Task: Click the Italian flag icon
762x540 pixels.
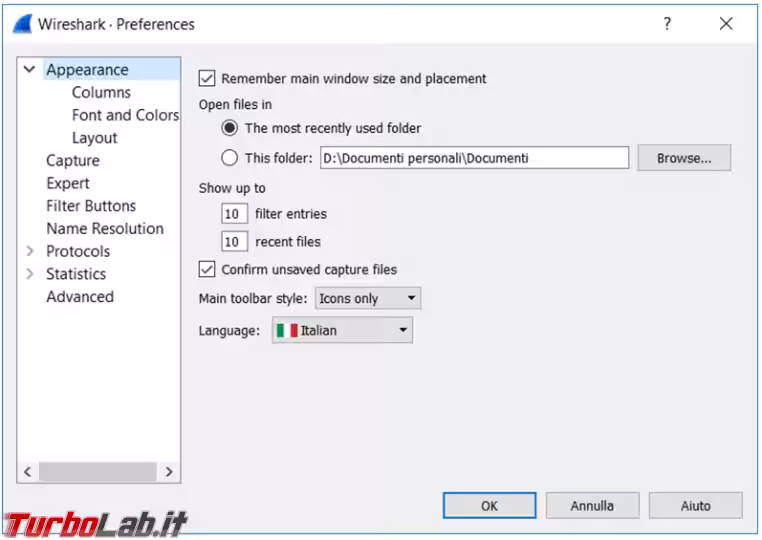Action: (287, 330)
